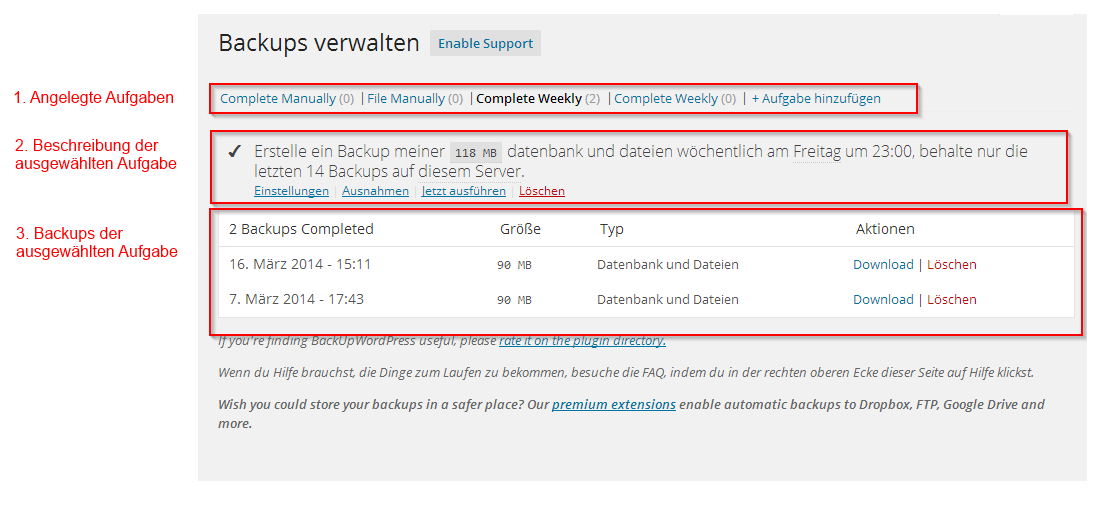Open the premium extensions link
The height and width of the screenshot is (514, 1111).
click(614, 405)
